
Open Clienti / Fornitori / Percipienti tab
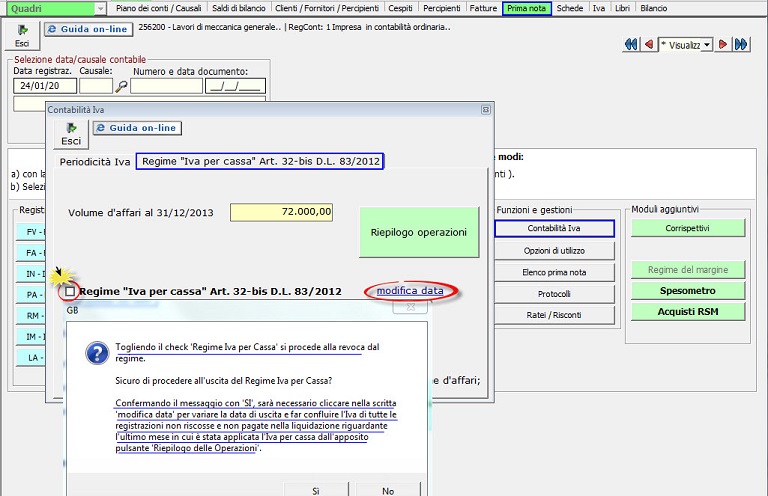[x=327, y=8]
